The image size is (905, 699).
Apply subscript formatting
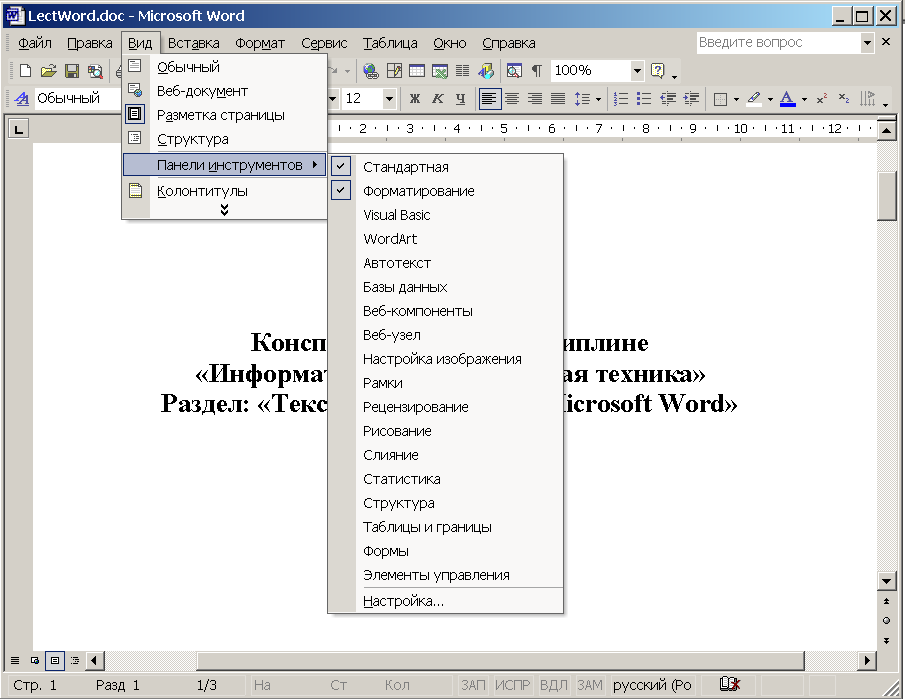[844, 99]
